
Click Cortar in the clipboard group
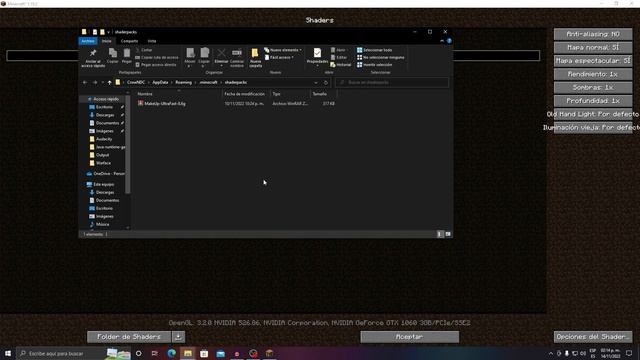144,50
